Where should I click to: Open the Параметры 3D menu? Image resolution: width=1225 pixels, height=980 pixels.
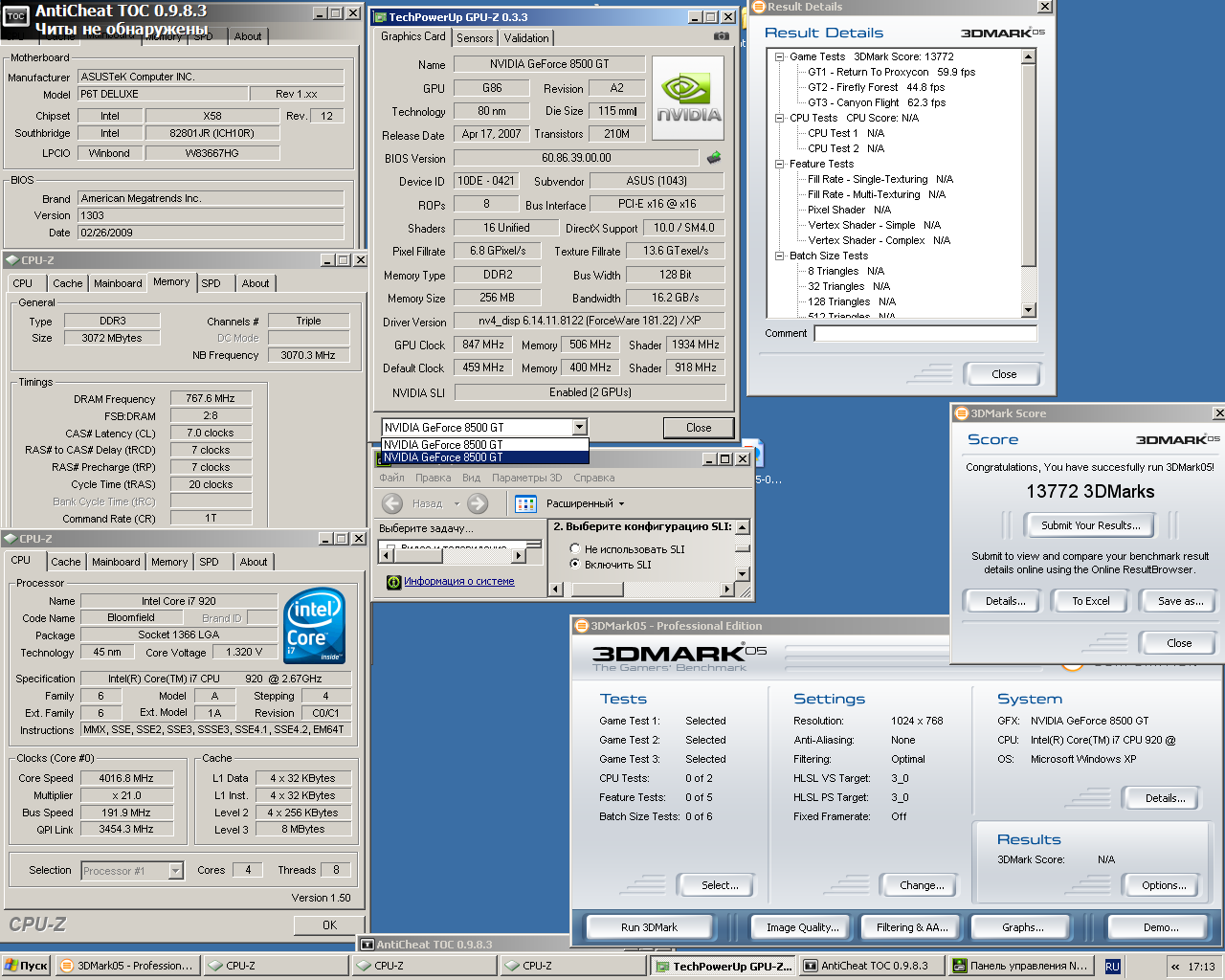coord(526,478)
